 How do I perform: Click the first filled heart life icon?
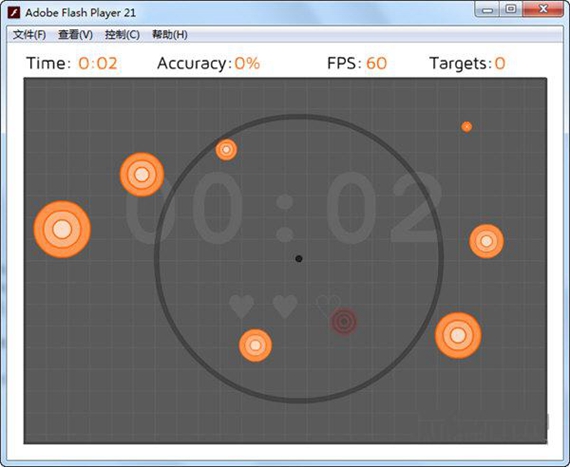242,306
